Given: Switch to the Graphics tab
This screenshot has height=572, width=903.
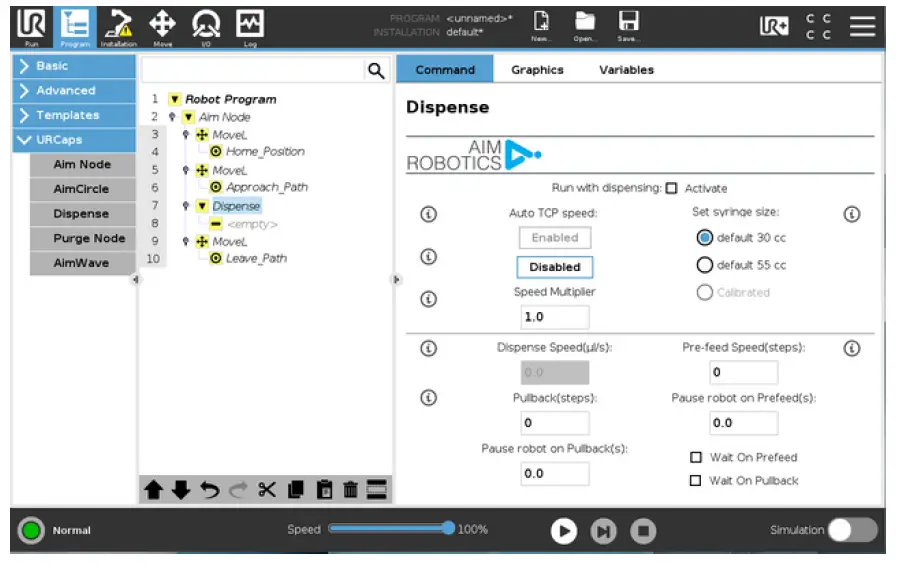Looking at the screenshot, I should 537,70.
